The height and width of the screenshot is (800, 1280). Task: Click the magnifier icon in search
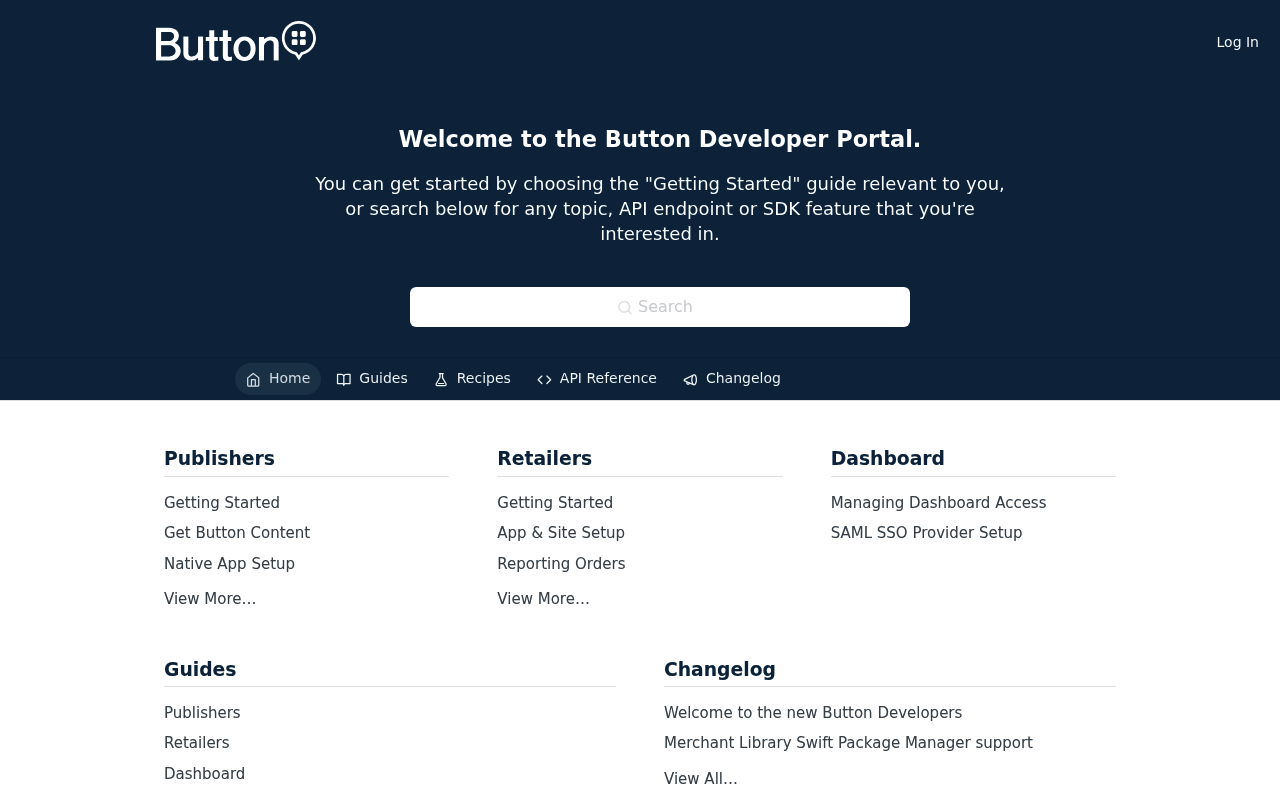pyautogui.click(x=625, y=308)
